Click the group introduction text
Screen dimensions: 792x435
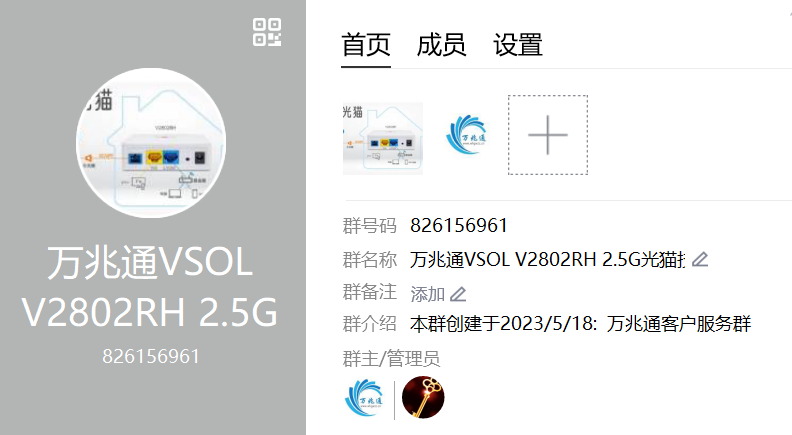tap(580, 324)
